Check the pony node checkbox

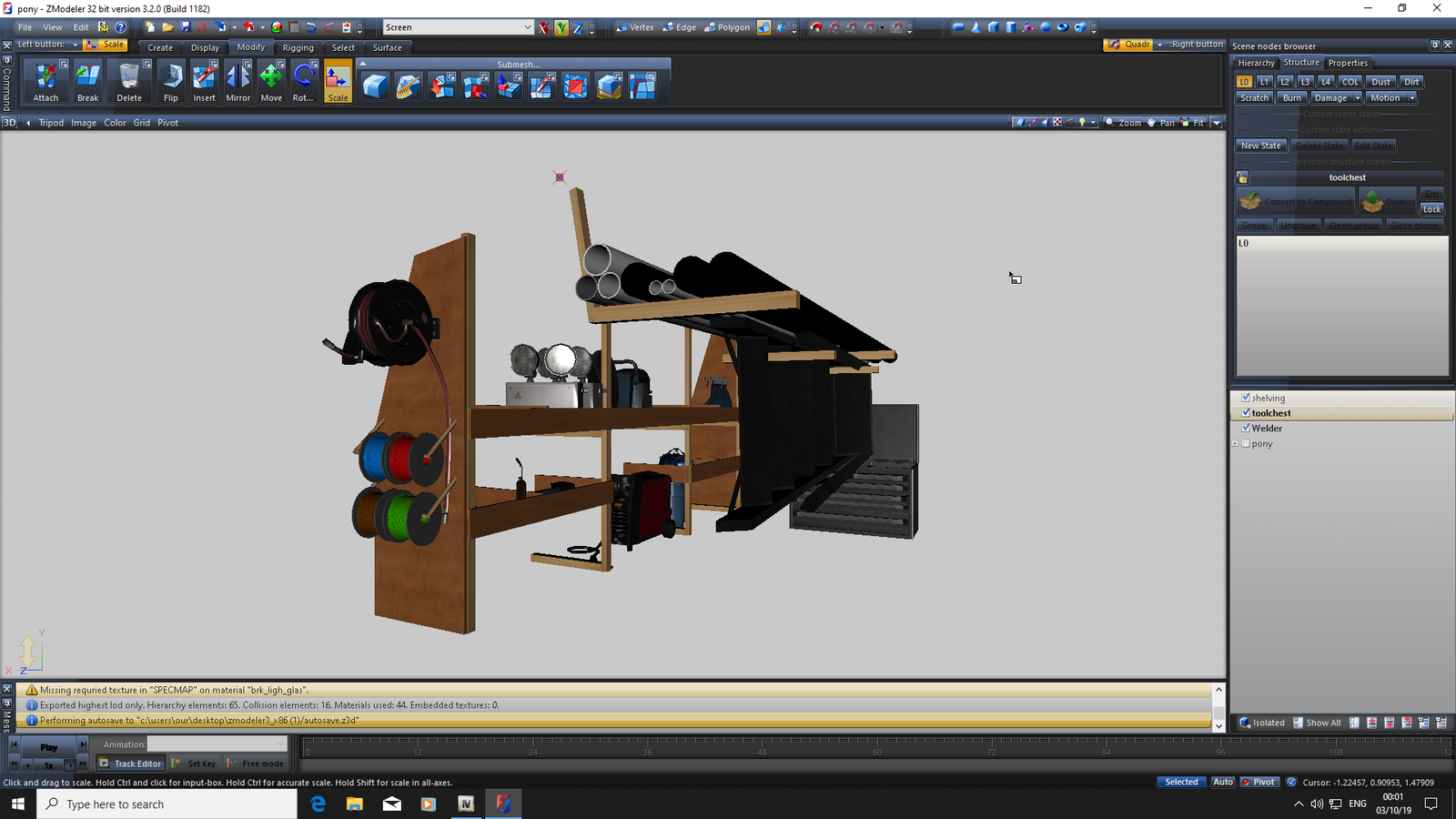[1246, 443]
